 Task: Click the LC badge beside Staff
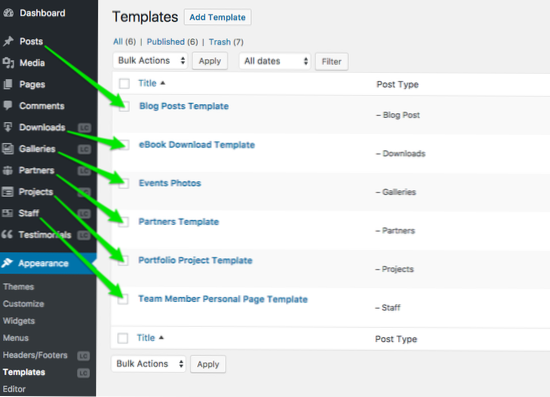pos(84,214)
